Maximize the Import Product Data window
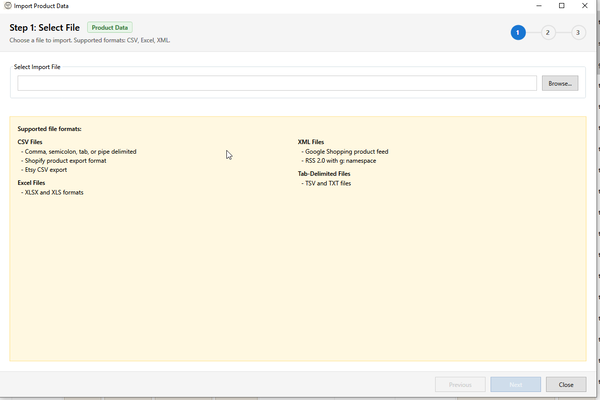This screenshot has width=600, height=400. coord(562,6)
